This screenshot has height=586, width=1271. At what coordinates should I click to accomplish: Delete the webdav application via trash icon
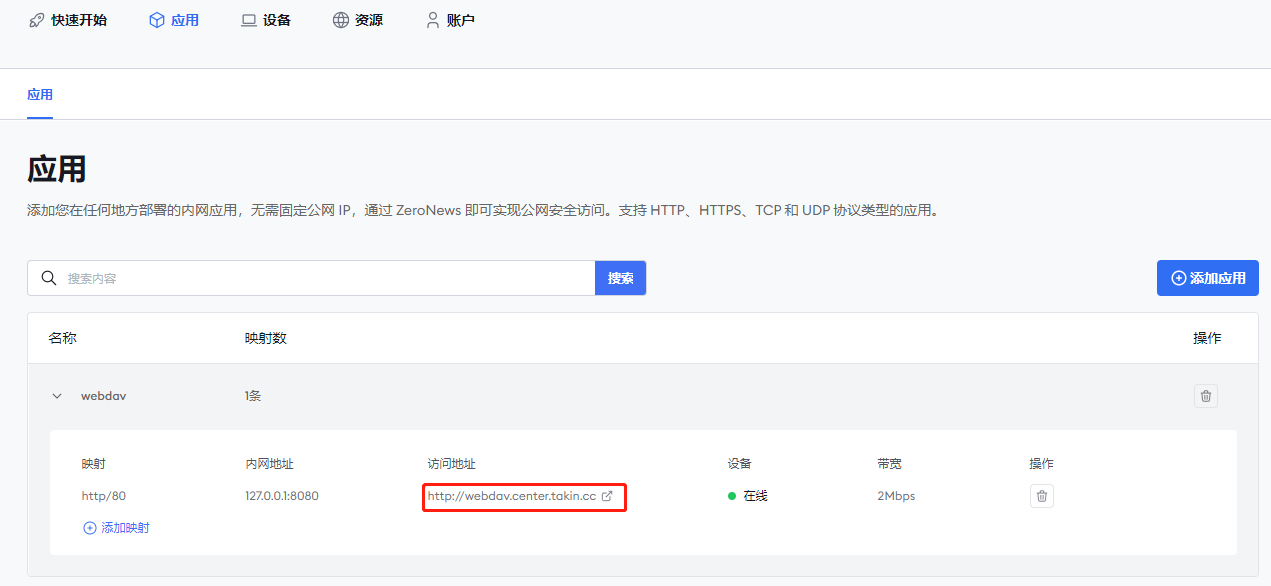tap(1206, 396)
